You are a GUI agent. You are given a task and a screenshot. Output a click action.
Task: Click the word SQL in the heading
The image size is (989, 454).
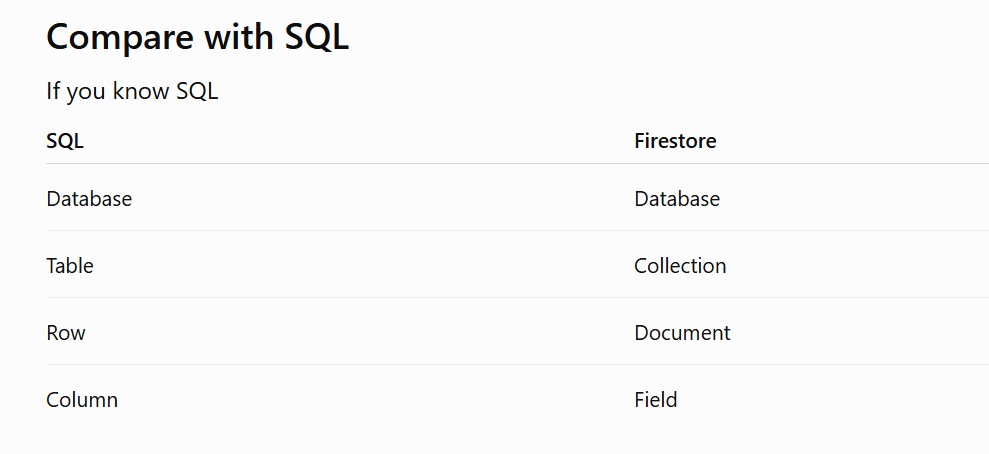[x=317, y=38]
